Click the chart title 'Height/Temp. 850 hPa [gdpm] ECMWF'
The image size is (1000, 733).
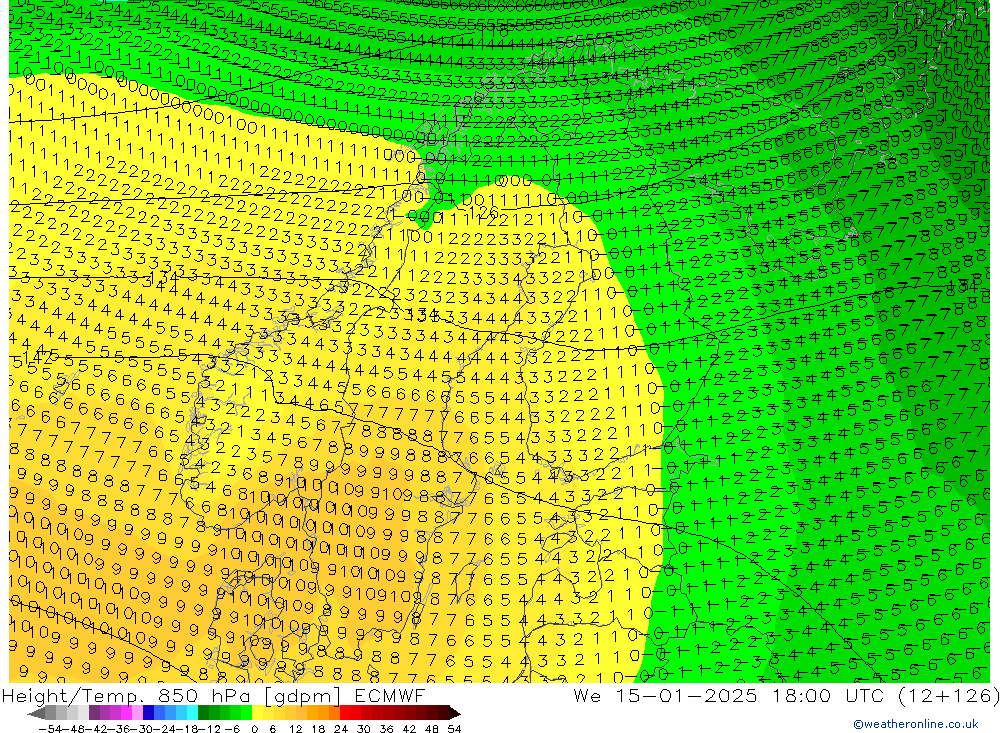213,696
